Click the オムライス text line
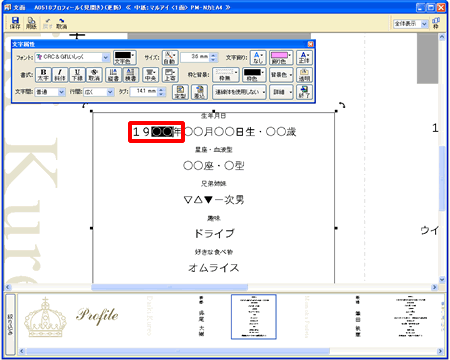 (x=214, y=268)
